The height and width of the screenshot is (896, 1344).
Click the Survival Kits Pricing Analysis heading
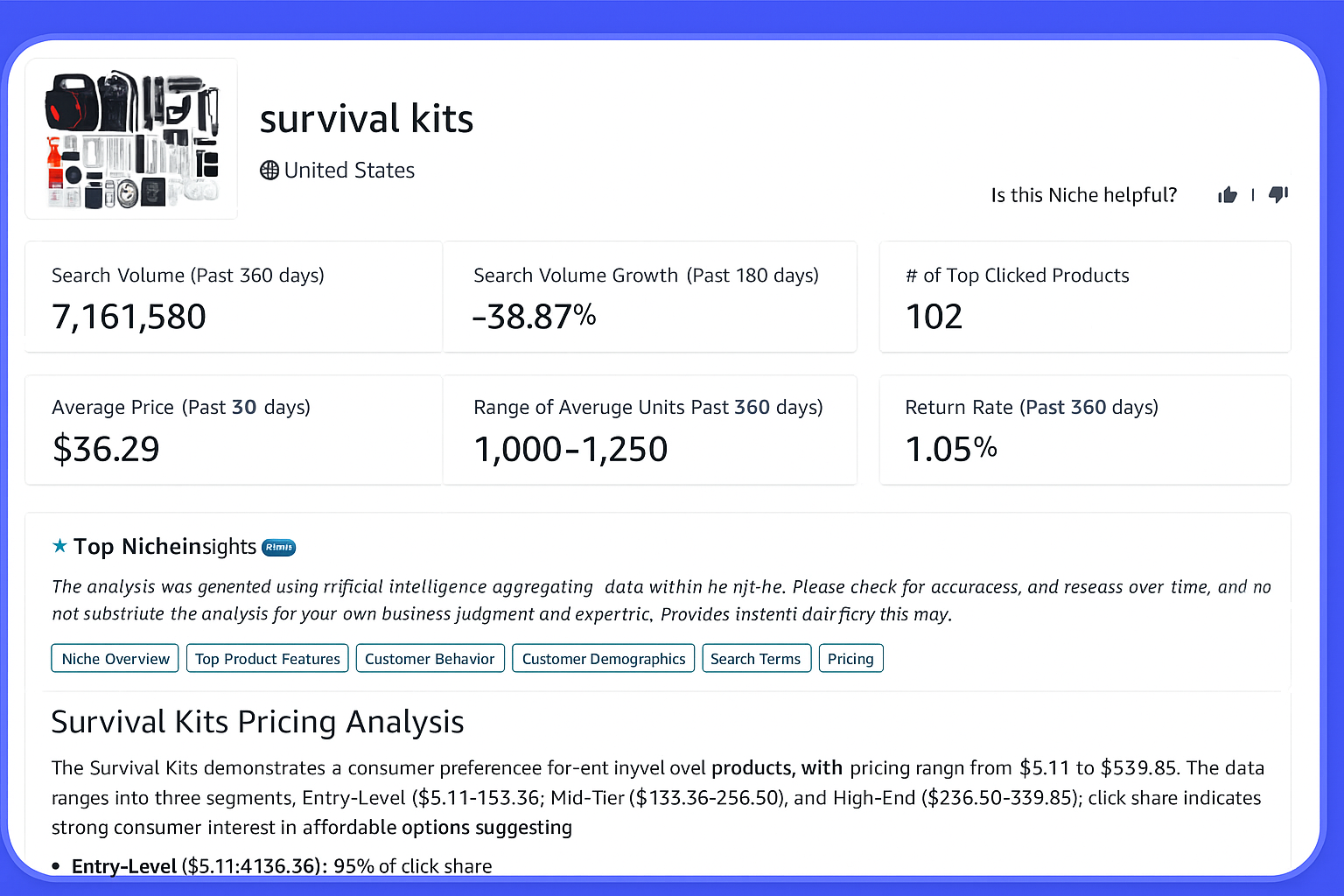coord(257,722)
